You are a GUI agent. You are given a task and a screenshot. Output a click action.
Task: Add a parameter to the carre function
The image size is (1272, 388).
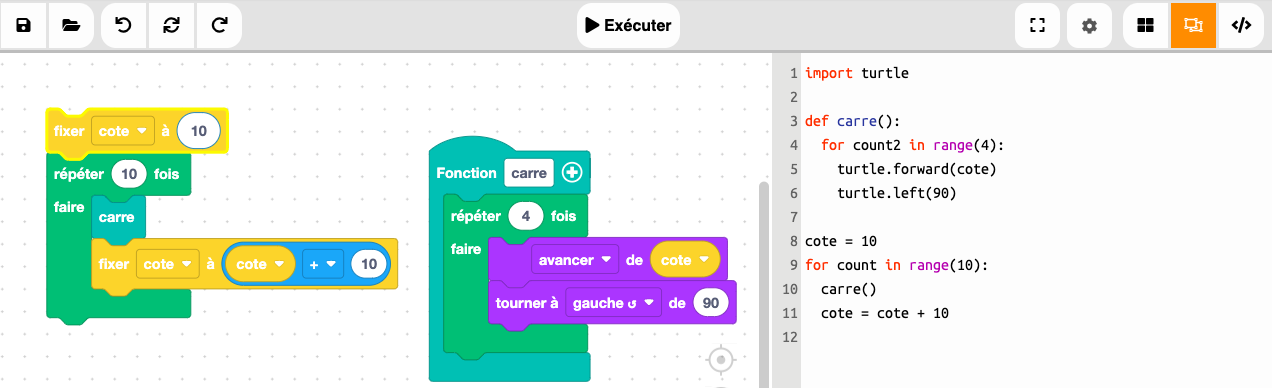click(572, 172)
